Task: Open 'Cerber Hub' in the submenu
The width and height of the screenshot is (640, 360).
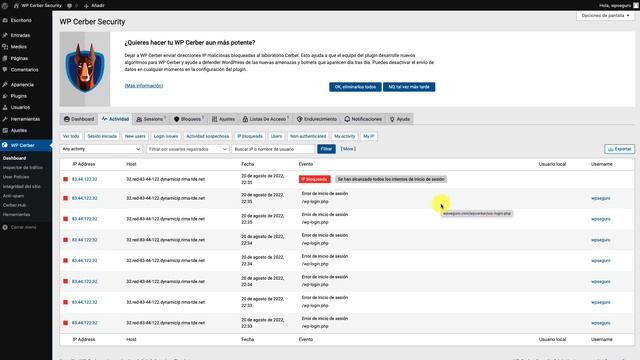Action: click(x=14, y=205)
